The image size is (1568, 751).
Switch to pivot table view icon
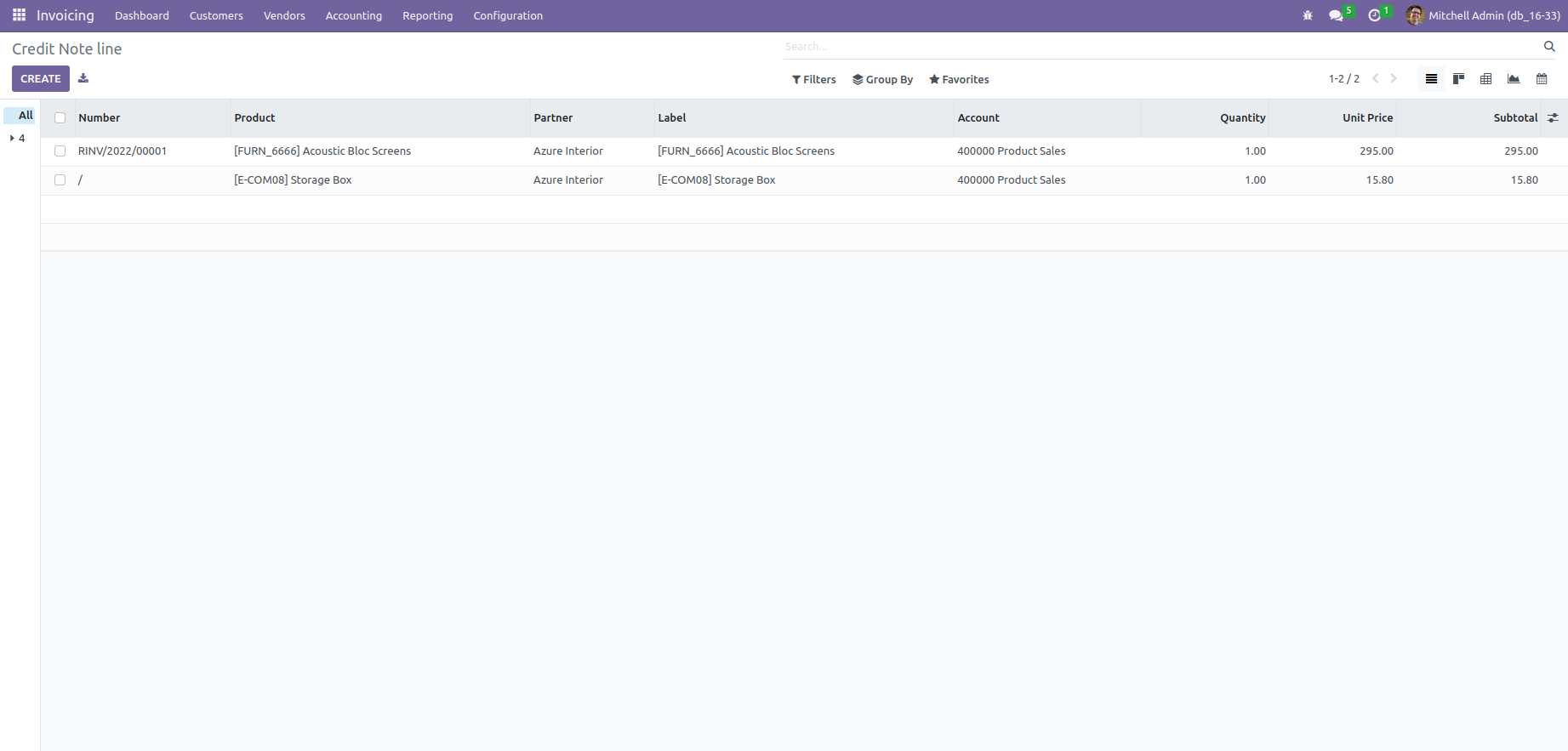coord(1485,79)
